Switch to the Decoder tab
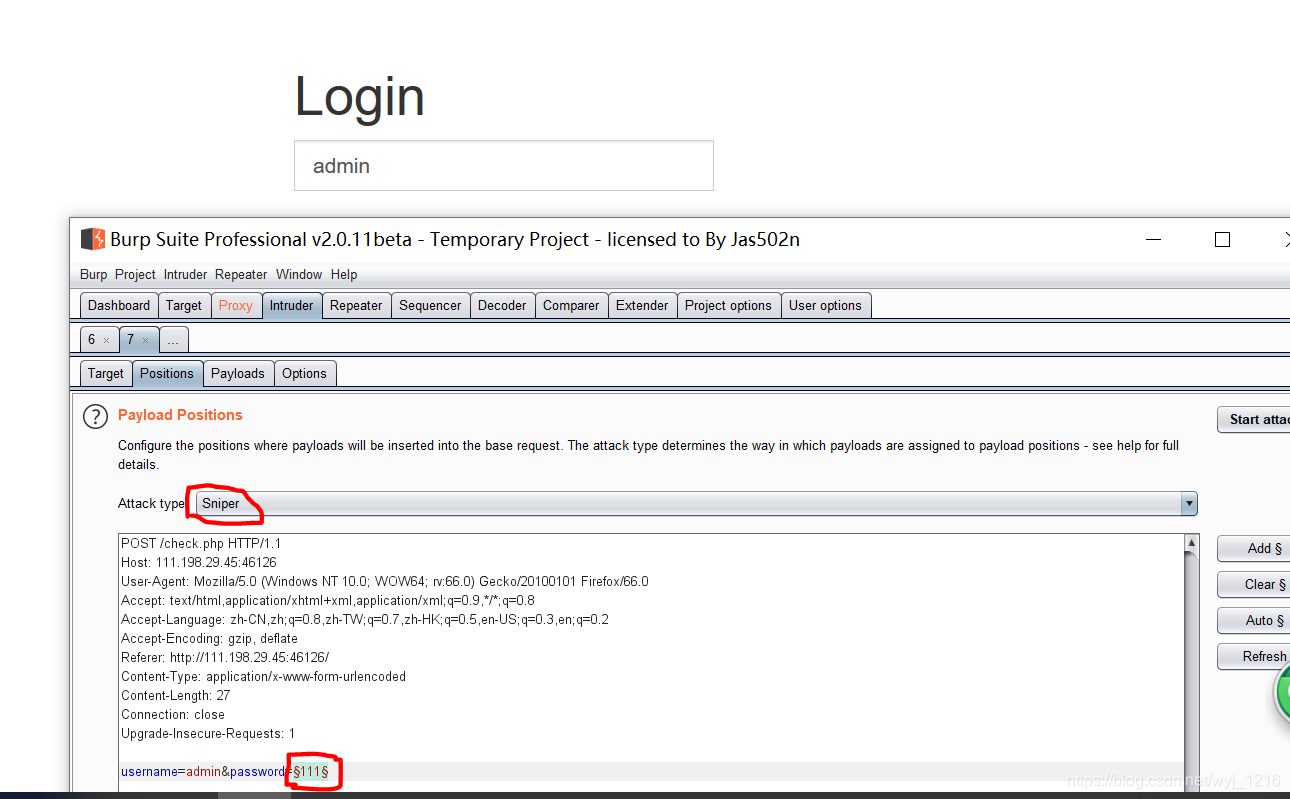Image resolution: width=1290 pixels, height=799 pixels. (x=502, y=305)
